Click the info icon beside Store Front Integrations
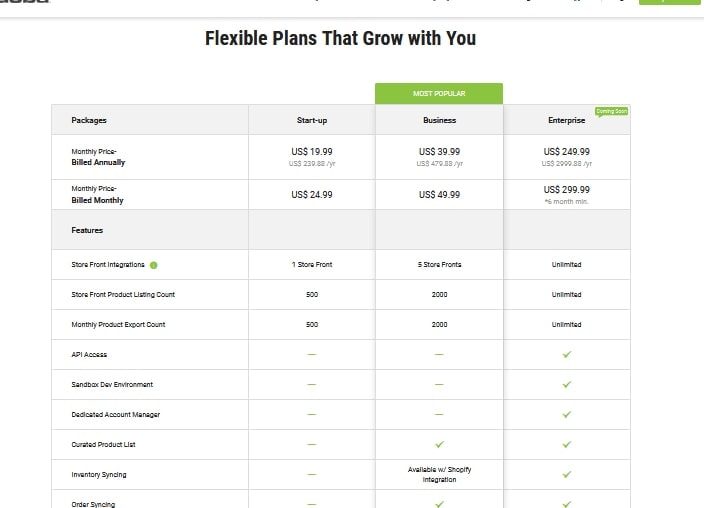The height and width of the screenshot is (508, 704). 154,265
